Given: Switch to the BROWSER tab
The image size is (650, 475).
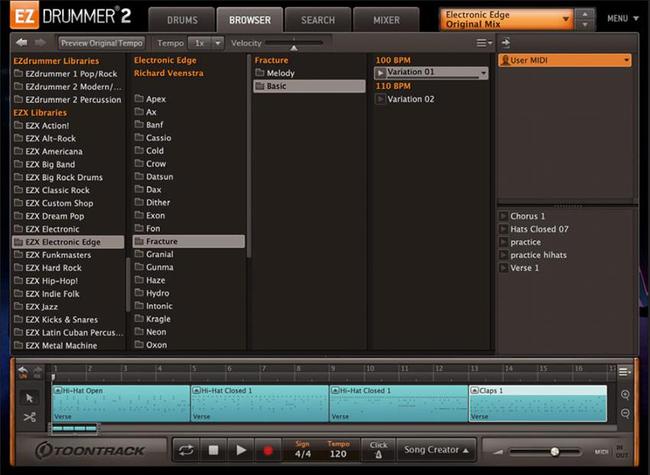Looking at the screenshot, I should click(x=250, y=20).
